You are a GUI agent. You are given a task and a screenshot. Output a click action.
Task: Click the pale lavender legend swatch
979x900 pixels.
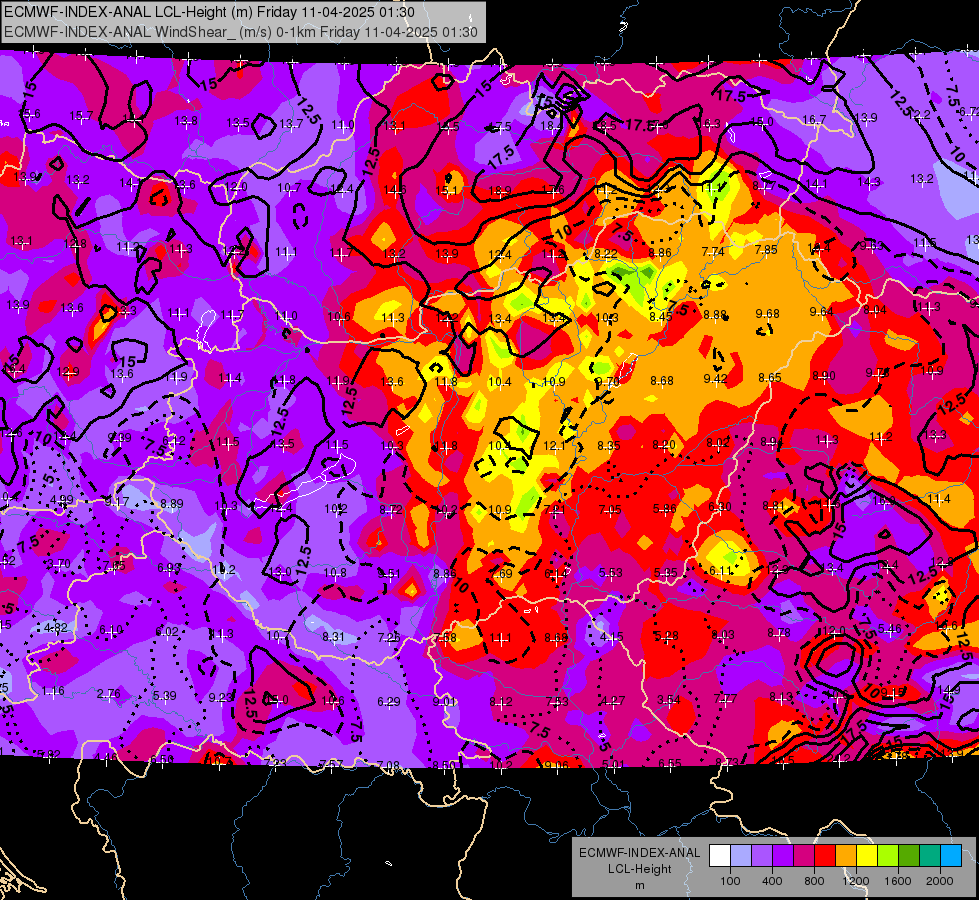coord(740,855)
